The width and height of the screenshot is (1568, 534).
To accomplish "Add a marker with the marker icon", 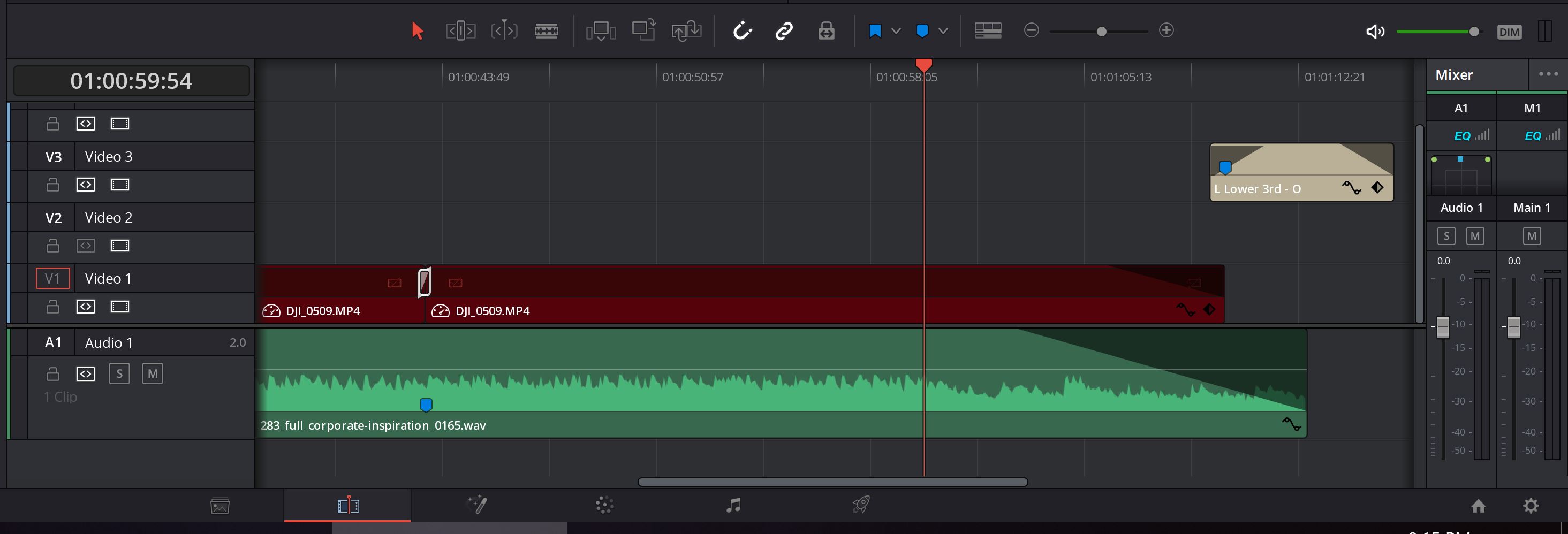I will coord(922,30).
